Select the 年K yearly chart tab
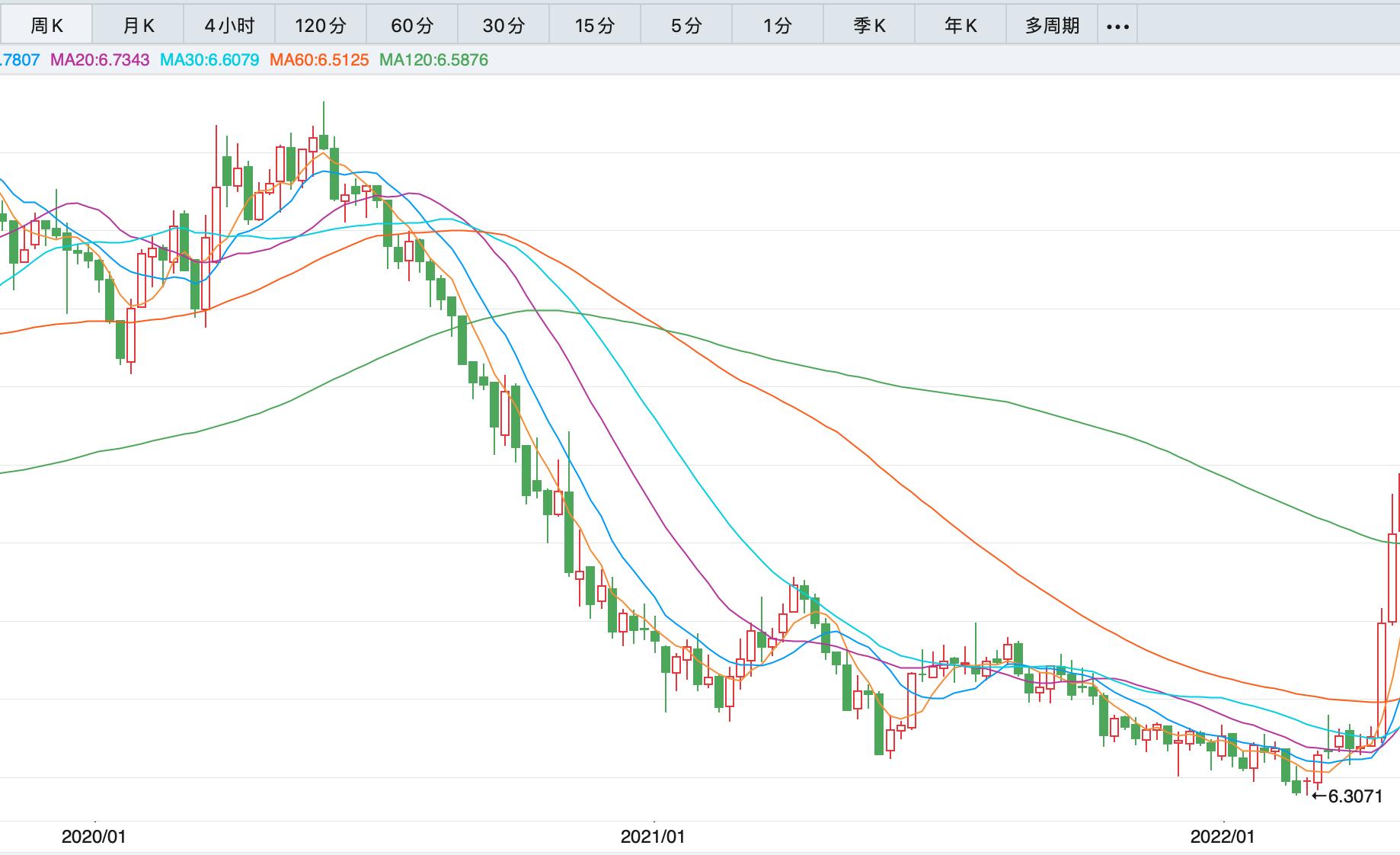The image size is (1400, 855). (961, 26)
